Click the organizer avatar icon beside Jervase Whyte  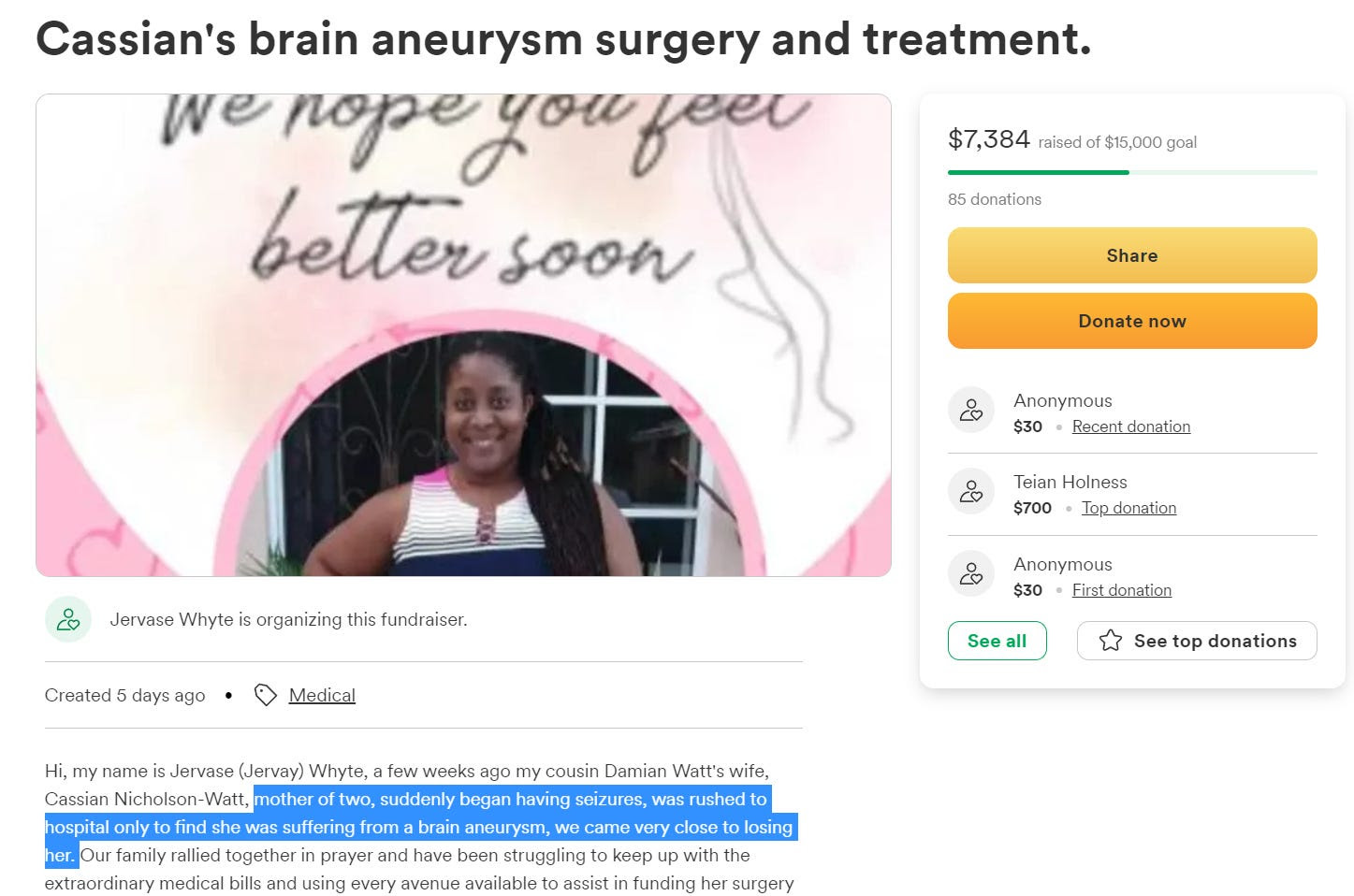[x=68, y=619]
